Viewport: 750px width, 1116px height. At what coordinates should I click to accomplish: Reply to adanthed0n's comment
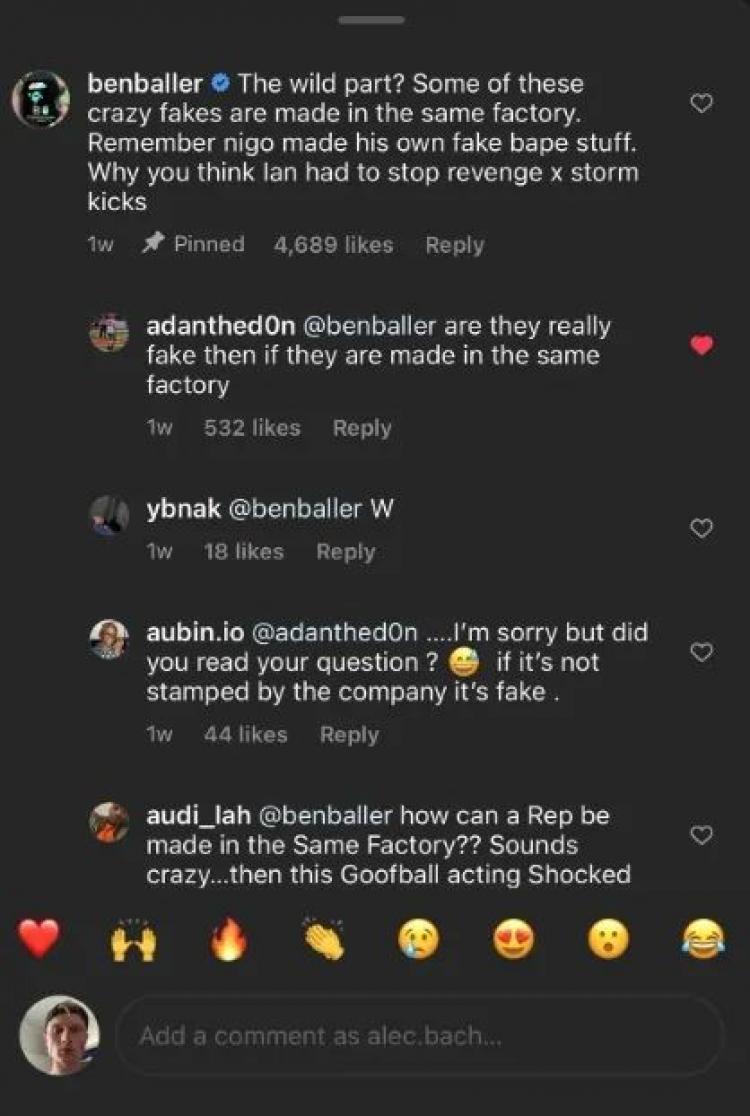(x=362, y=428)
